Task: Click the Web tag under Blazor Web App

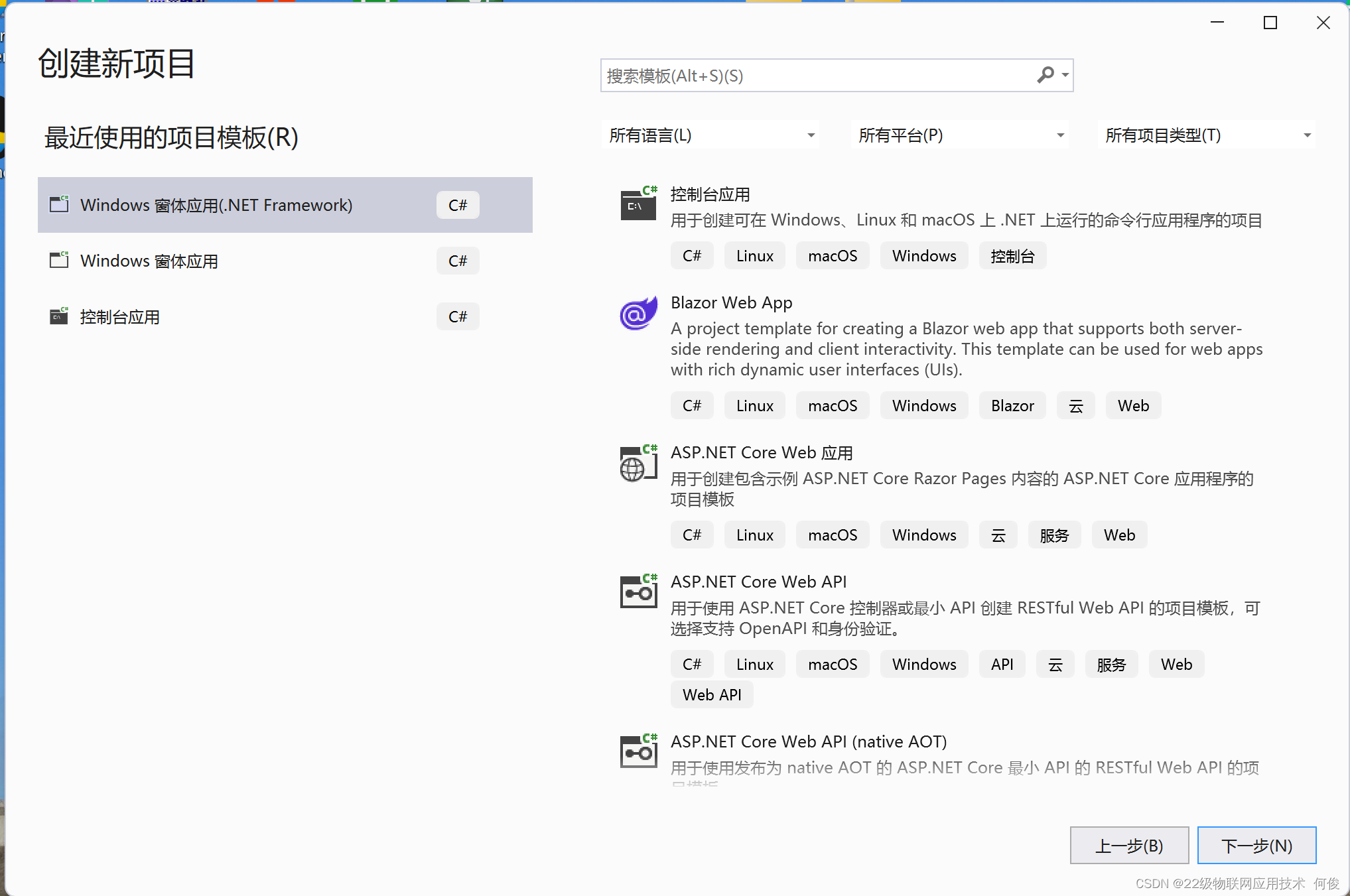Action: 1133,406
